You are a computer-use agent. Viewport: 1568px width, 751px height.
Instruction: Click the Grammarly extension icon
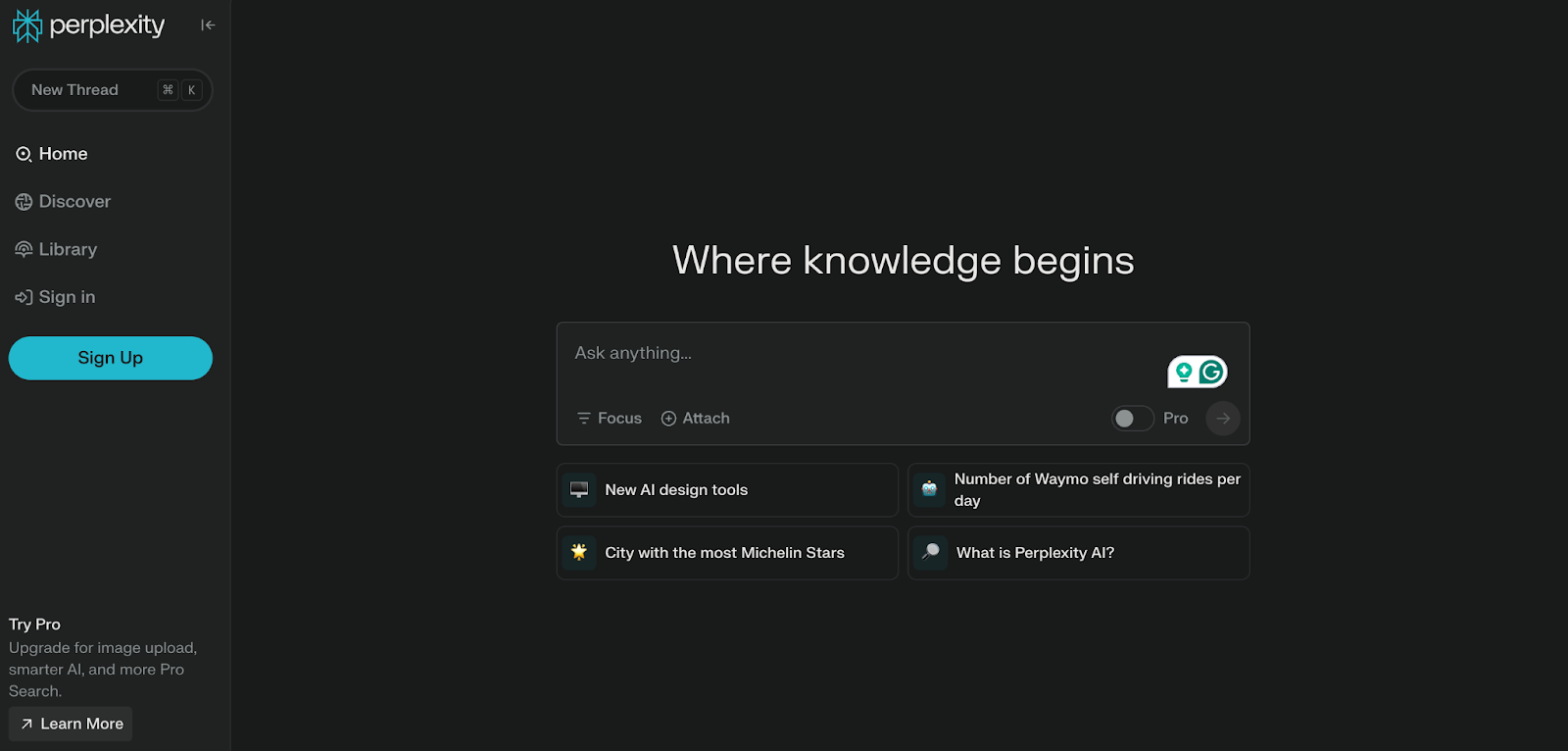1212,373
